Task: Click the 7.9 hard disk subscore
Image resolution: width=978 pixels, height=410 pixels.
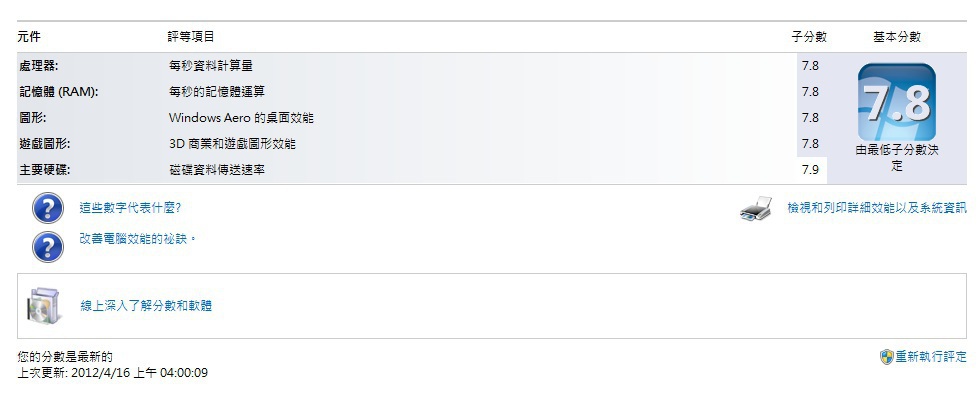Action: point(810,170)
